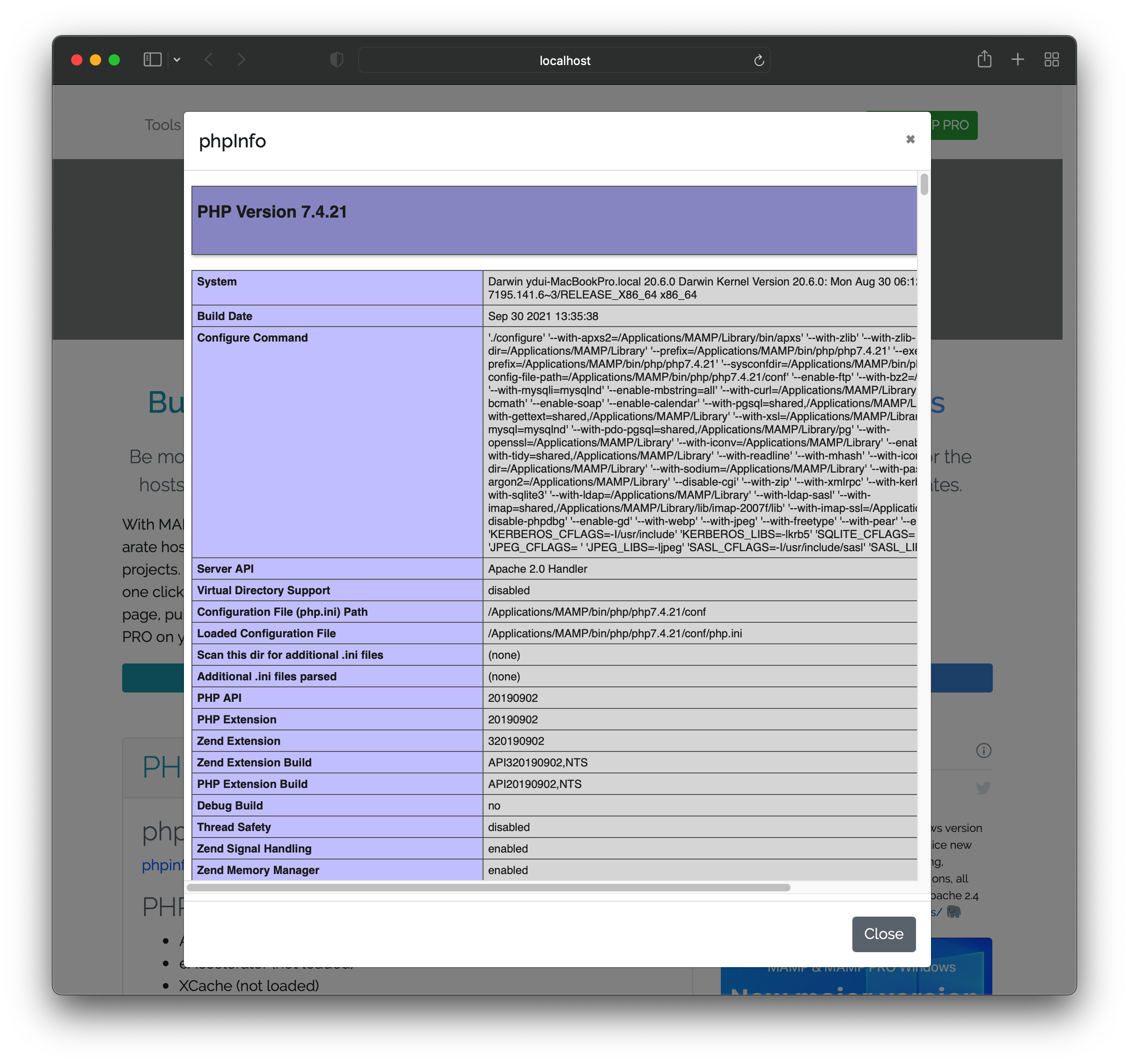Show the tab overview grid icon
This screenshot has height=1064, width=1129.
tap(1051, 59)
